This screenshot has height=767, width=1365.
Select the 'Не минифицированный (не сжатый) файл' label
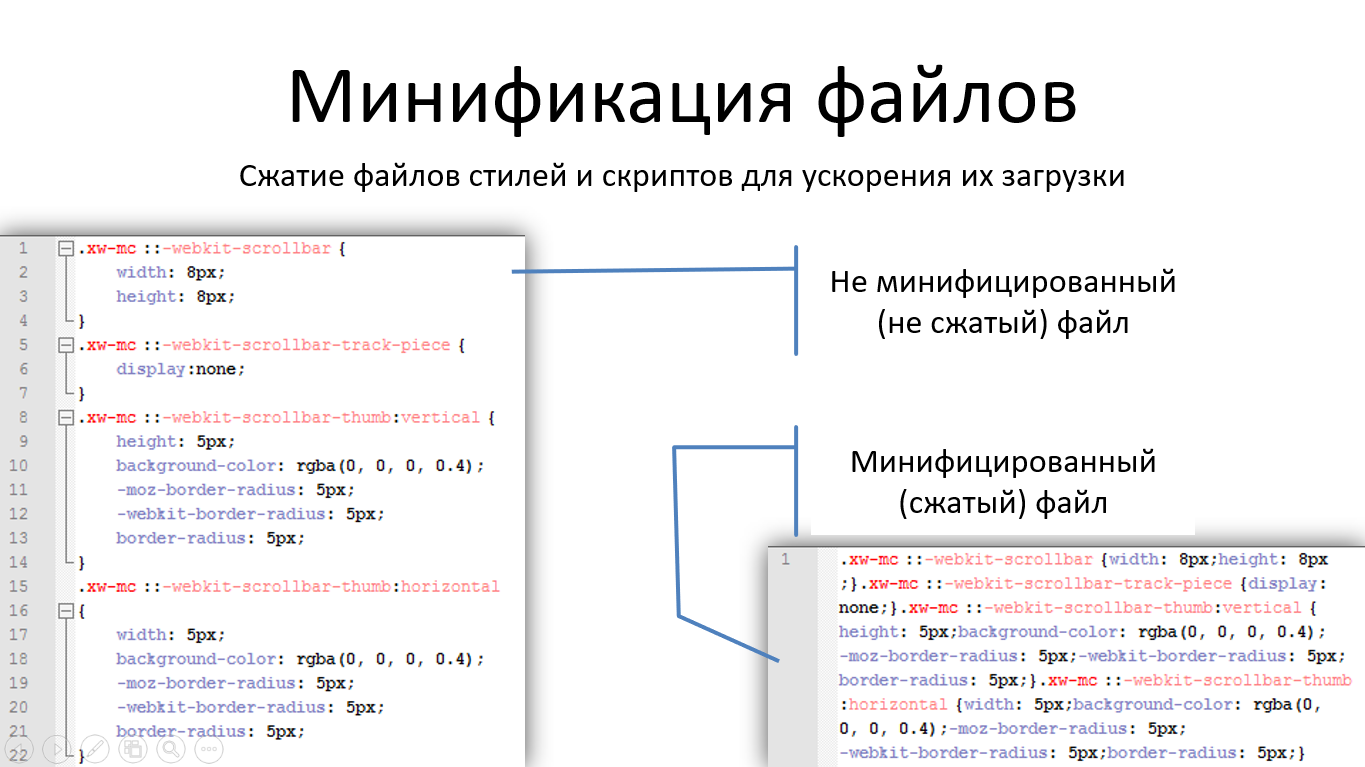pos(1002,303)
